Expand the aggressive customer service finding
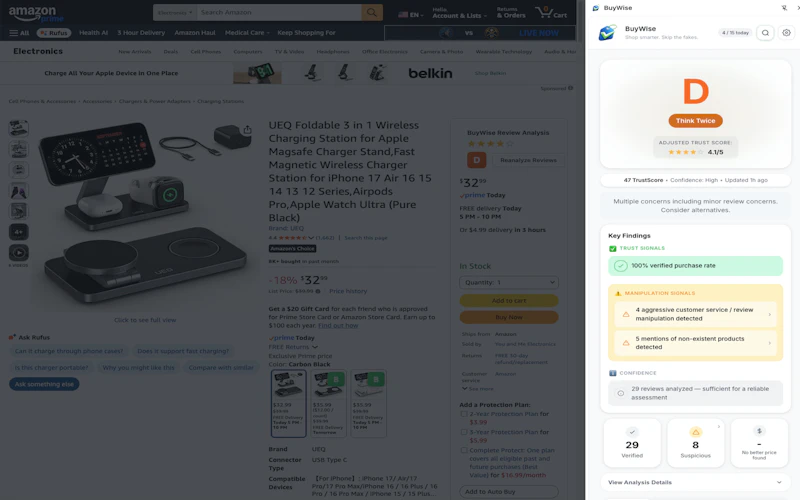Viewport: 800px width, 500px height. click(x=695, y=314)
